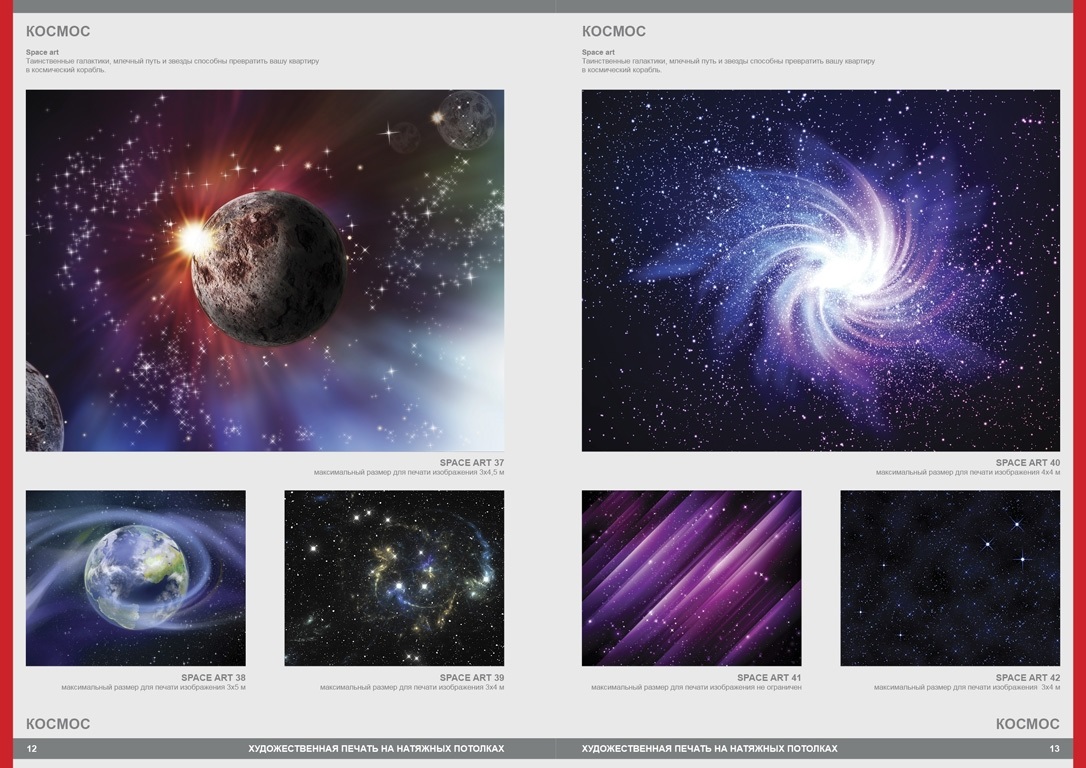1086x768 pixels.
Task: Click the Space Art 37 planet image
Action: 265,270
